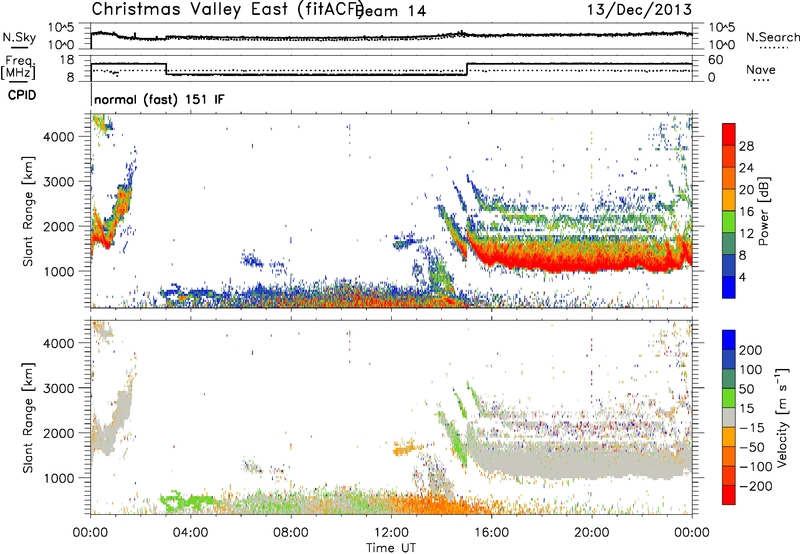Select the "Beam 14" label in the title
This screenshot has width=800, height=554.
click(x=391, y=11)
